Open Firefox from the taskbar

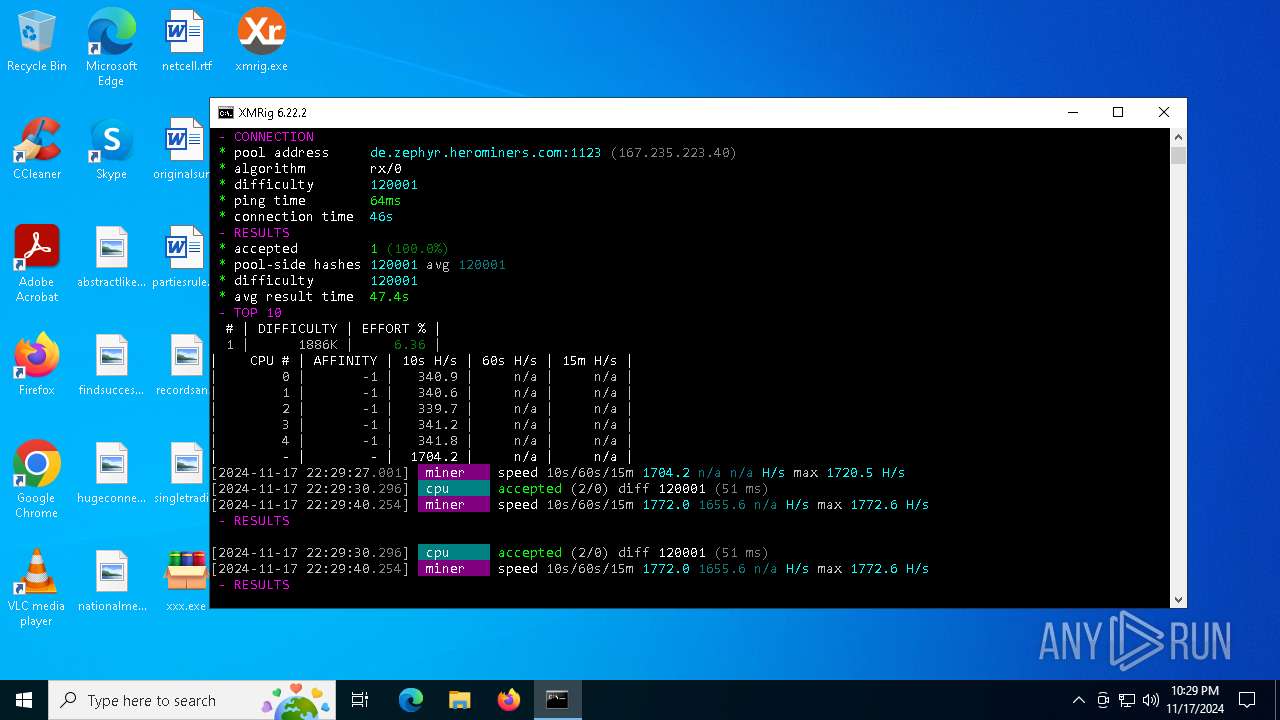coord(509,700)
